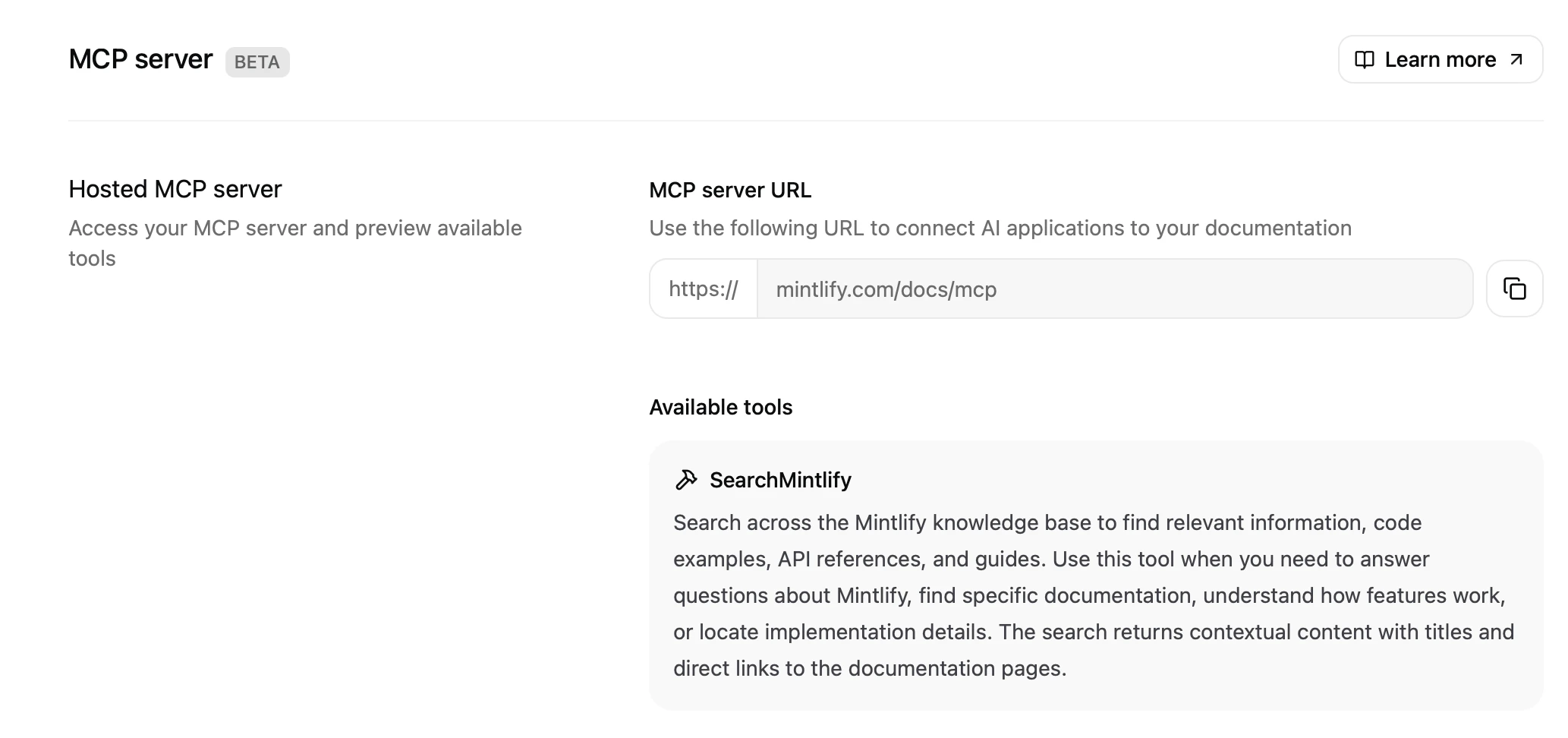Click the book icon in Learn more button
Image resolution: width=1568 pixels, height=738 pixels.
click(1365, 59)
